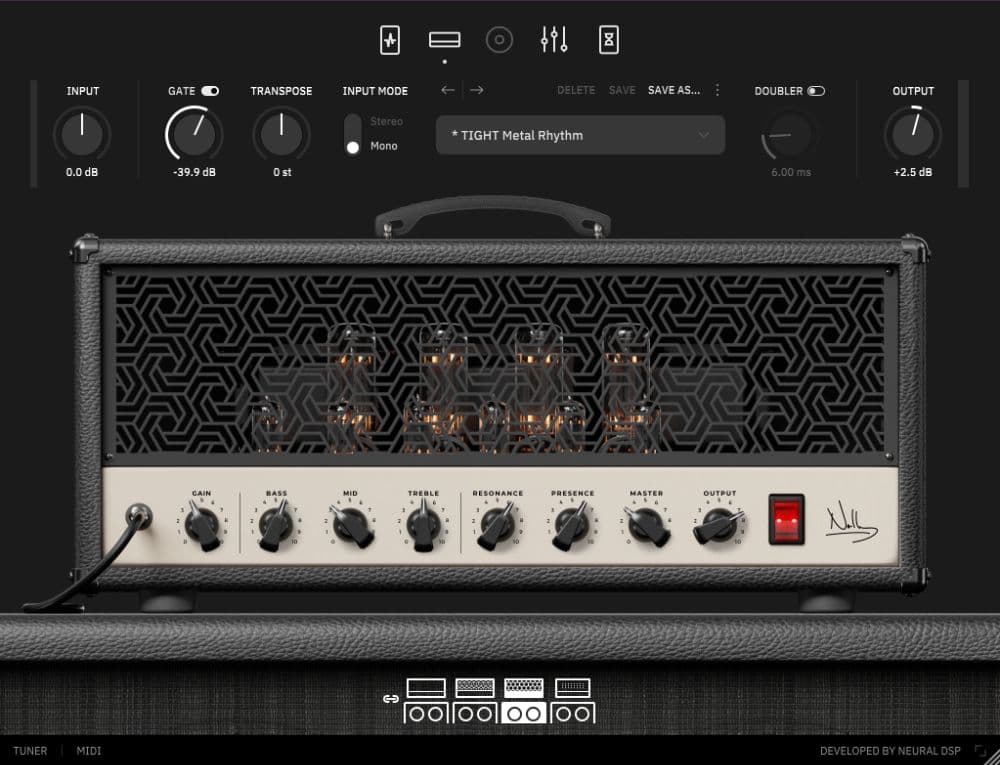Screen dimensions: 1000x765
Task: Click the -39.9 dB gate value
Action: click(x=194, y=172)
